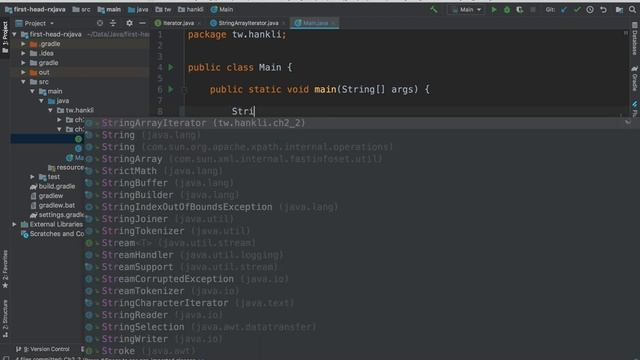Collapse all icon in Project panel header

[113, 23]
